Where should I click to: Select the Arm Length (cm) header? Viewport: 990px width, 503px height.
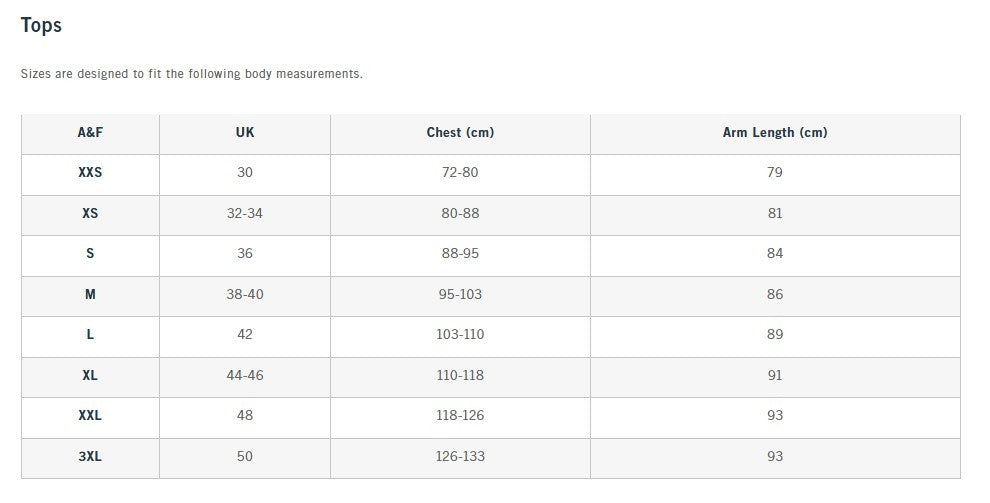(775, 132)
